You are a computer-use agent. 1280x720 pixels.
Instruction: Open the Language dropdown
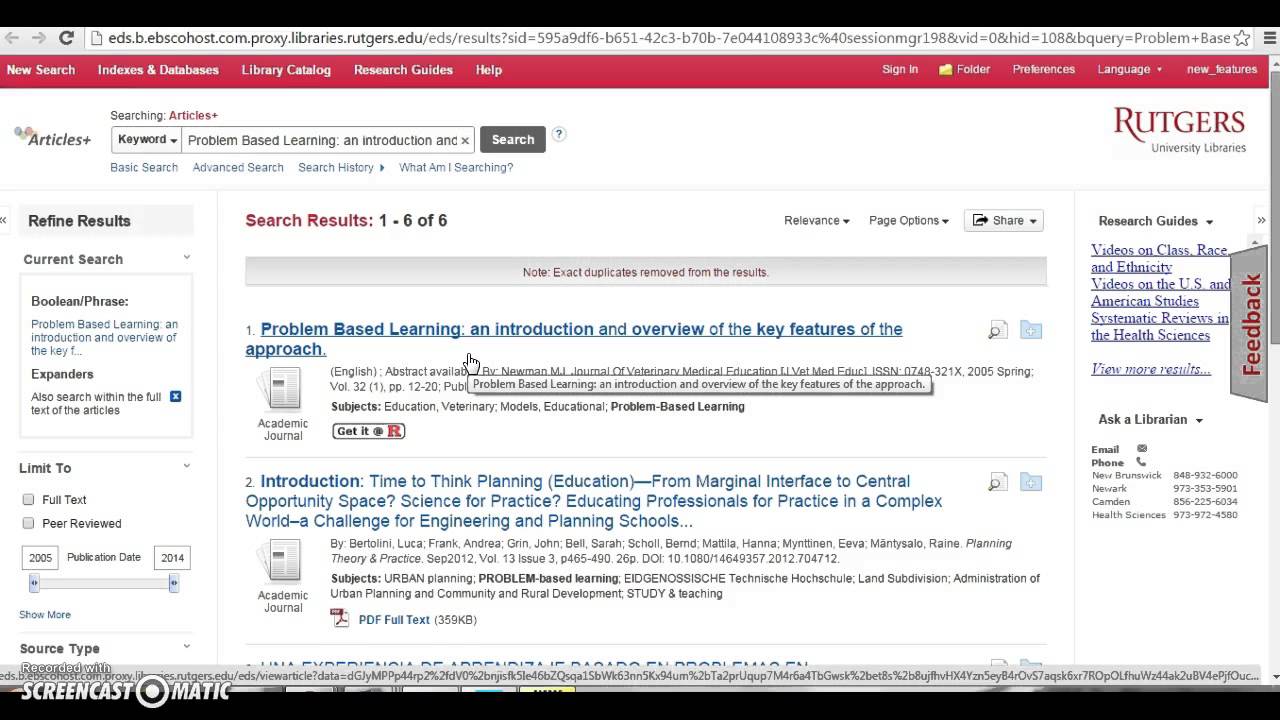(1130, 69)
